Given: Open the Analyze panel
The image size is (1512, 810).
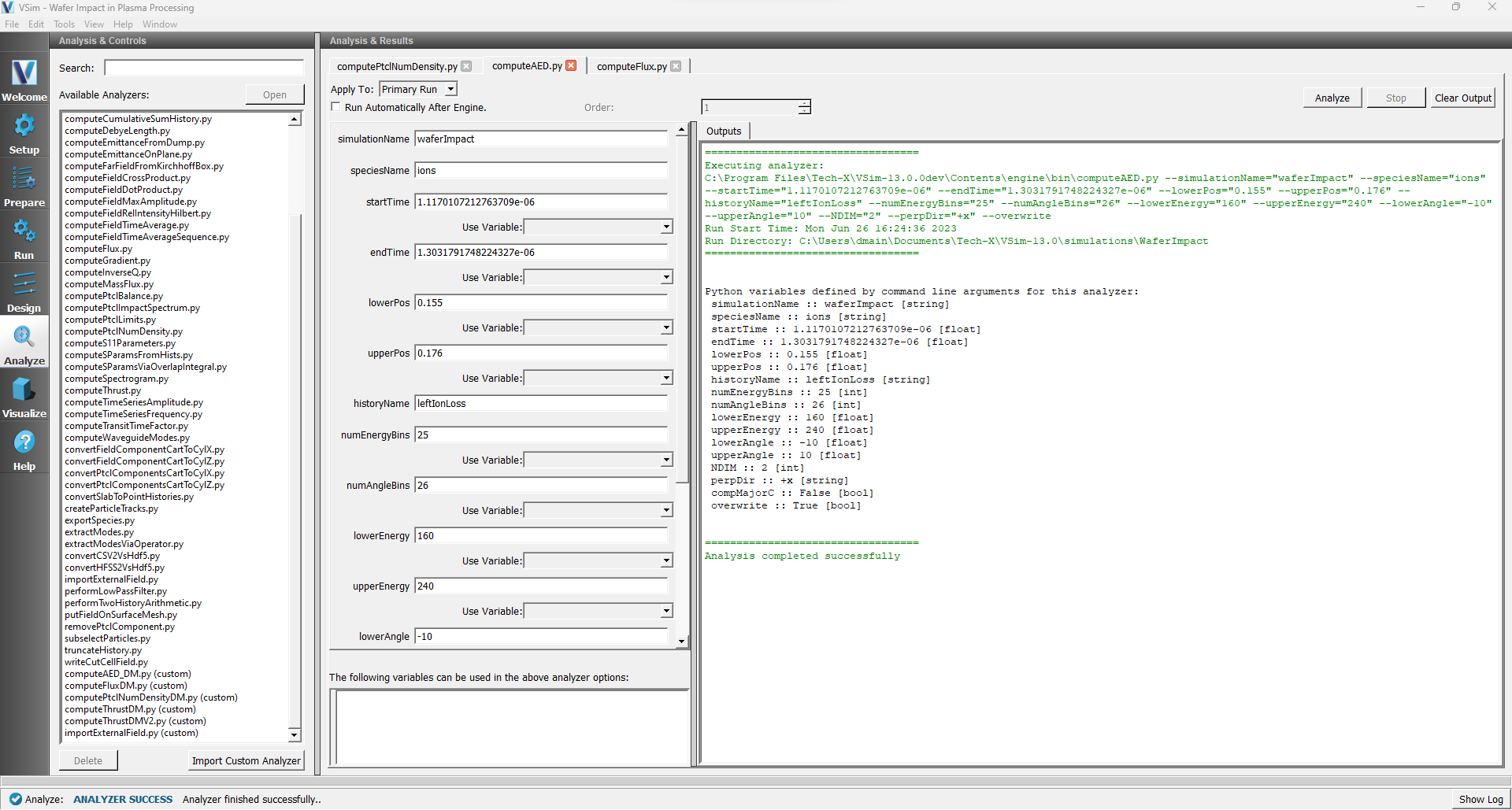Looking at the screenshot, I should pos(24,344).
